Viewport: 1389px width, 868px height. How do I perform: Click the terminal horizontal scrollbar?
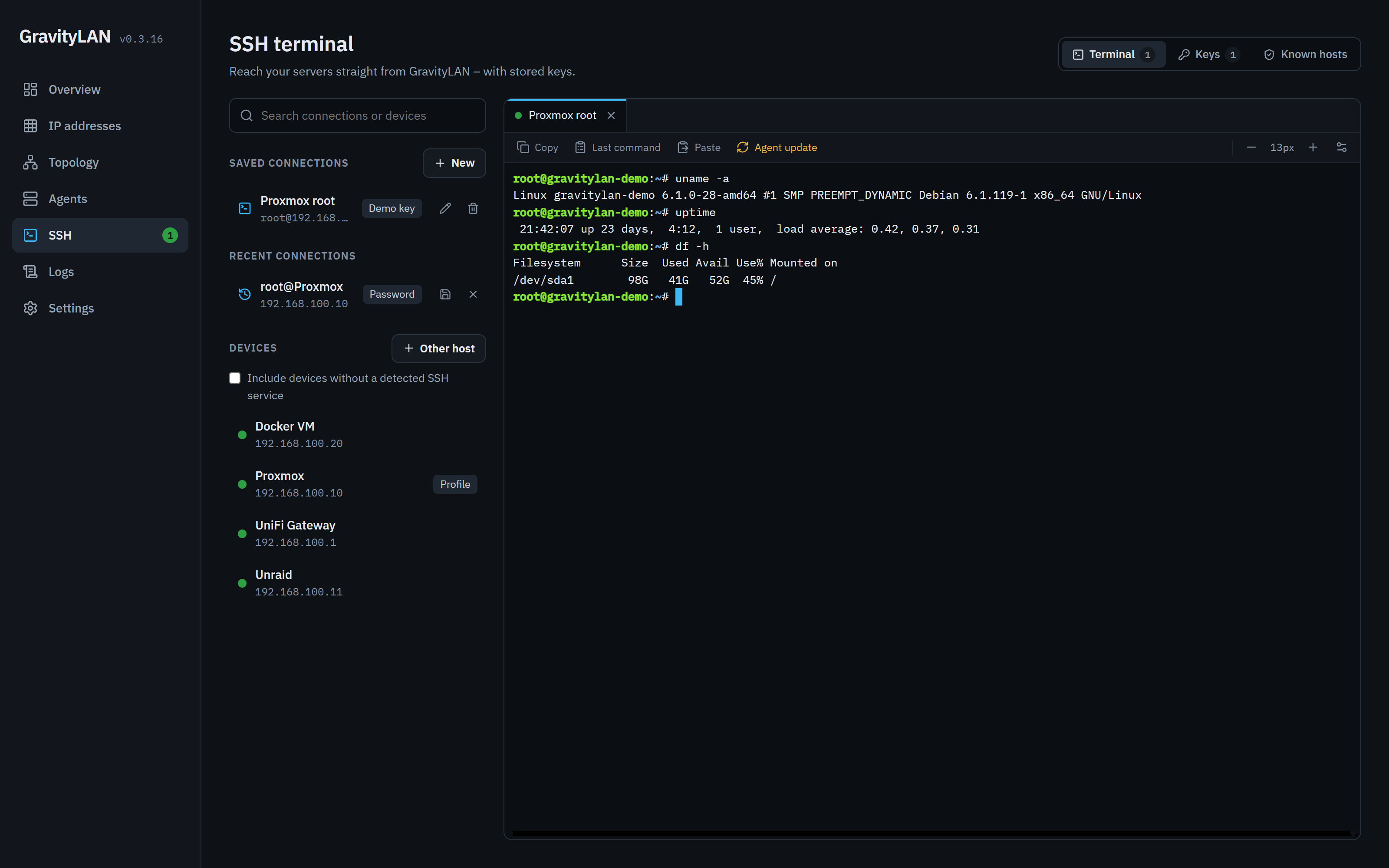tap(931, 832)
